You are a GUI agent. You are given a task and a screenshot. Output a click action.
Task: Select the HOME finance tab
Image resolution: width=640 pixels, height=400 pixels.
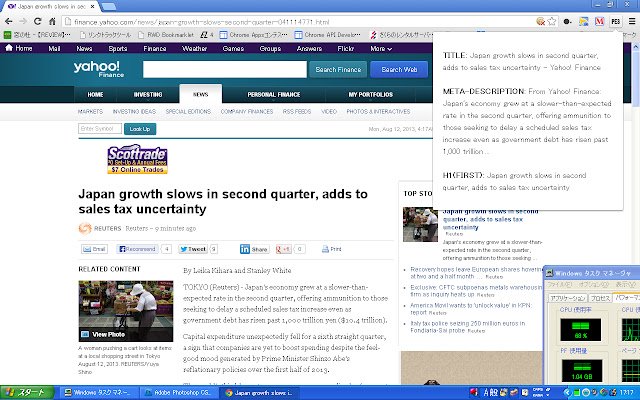[x=95, y=94]
